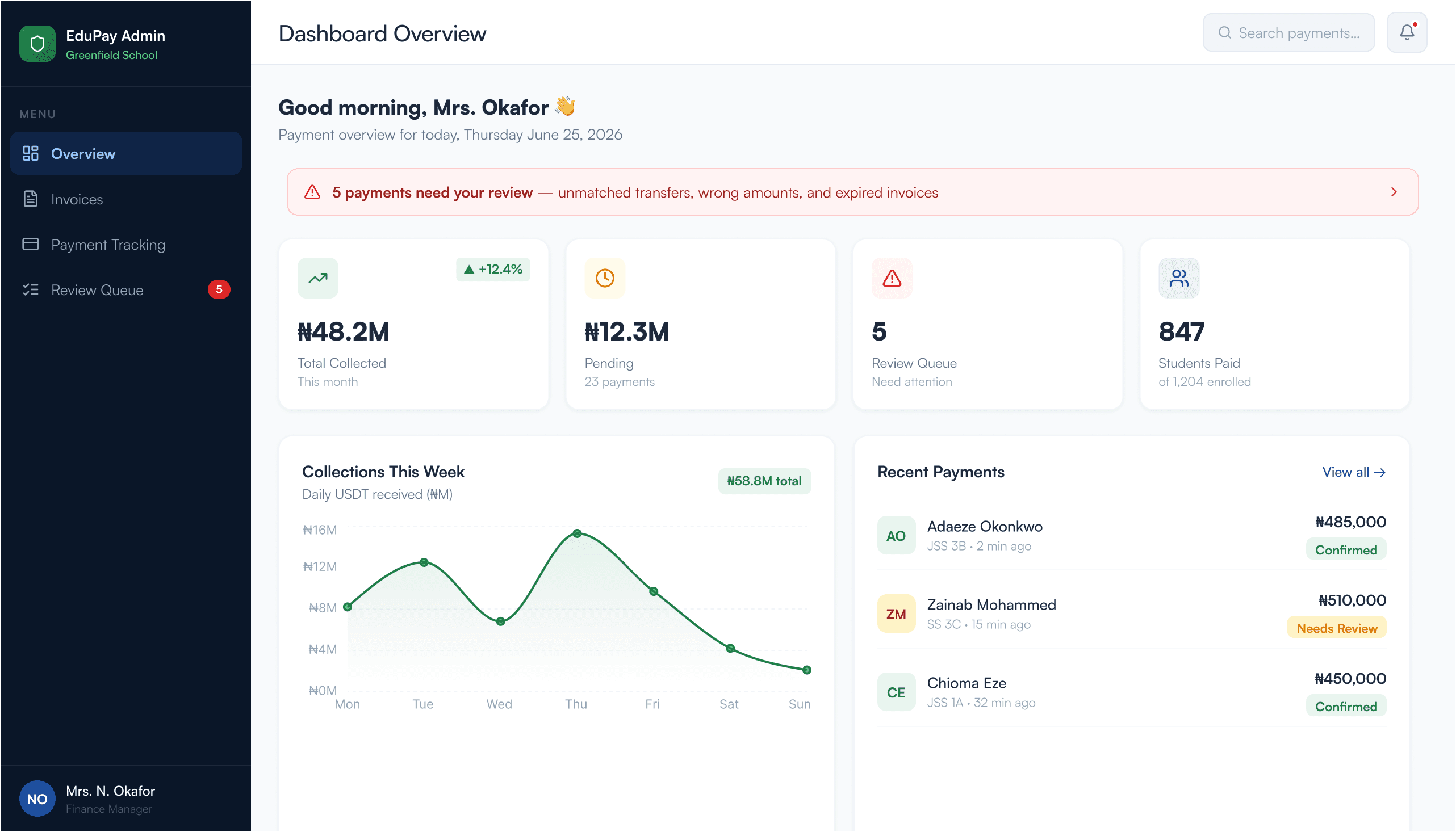Viewport: 1456px width, 832px height.
Task: Click the View all payments link
Action: pos(1354,472)
